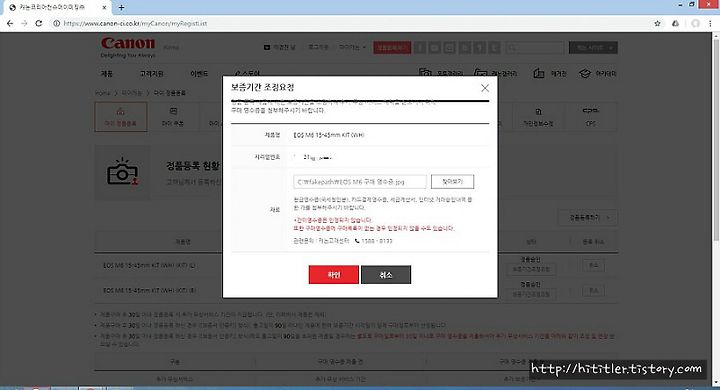Expand the family site dropdown

(593, 47)
